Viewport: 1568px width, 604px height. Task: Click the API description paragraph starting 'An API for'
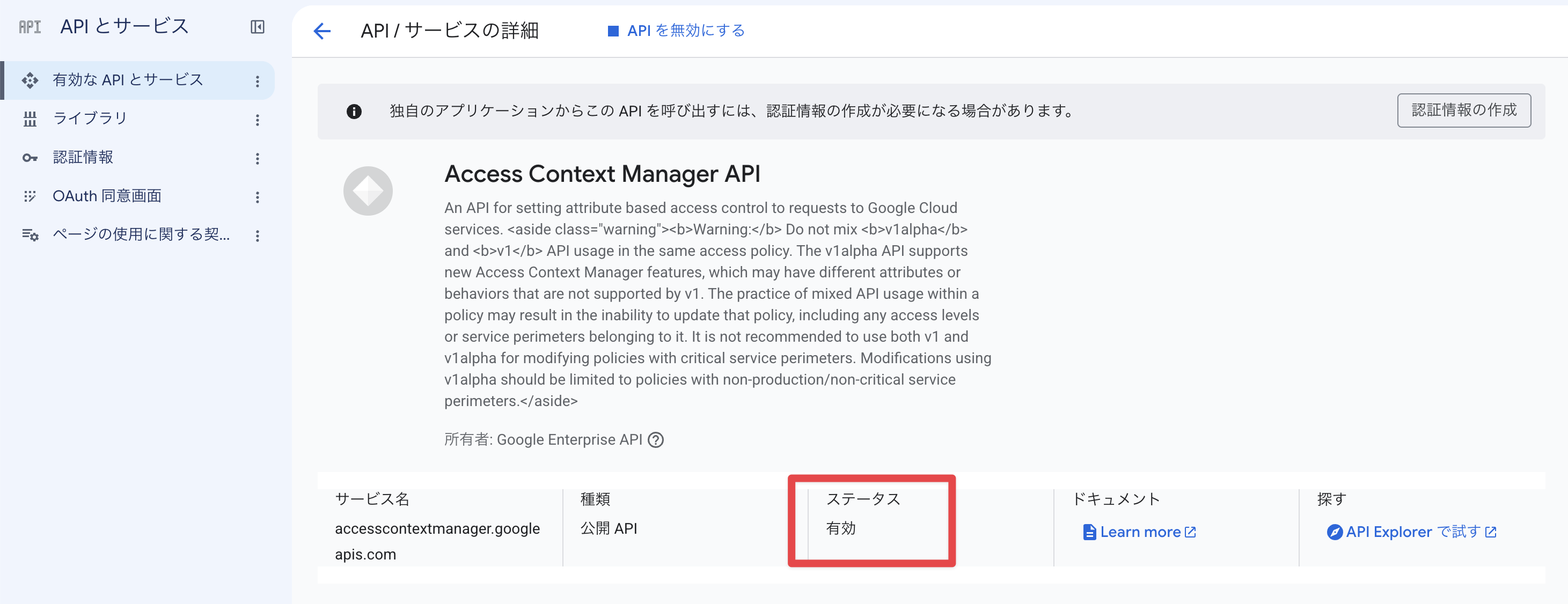coord(717,304)
